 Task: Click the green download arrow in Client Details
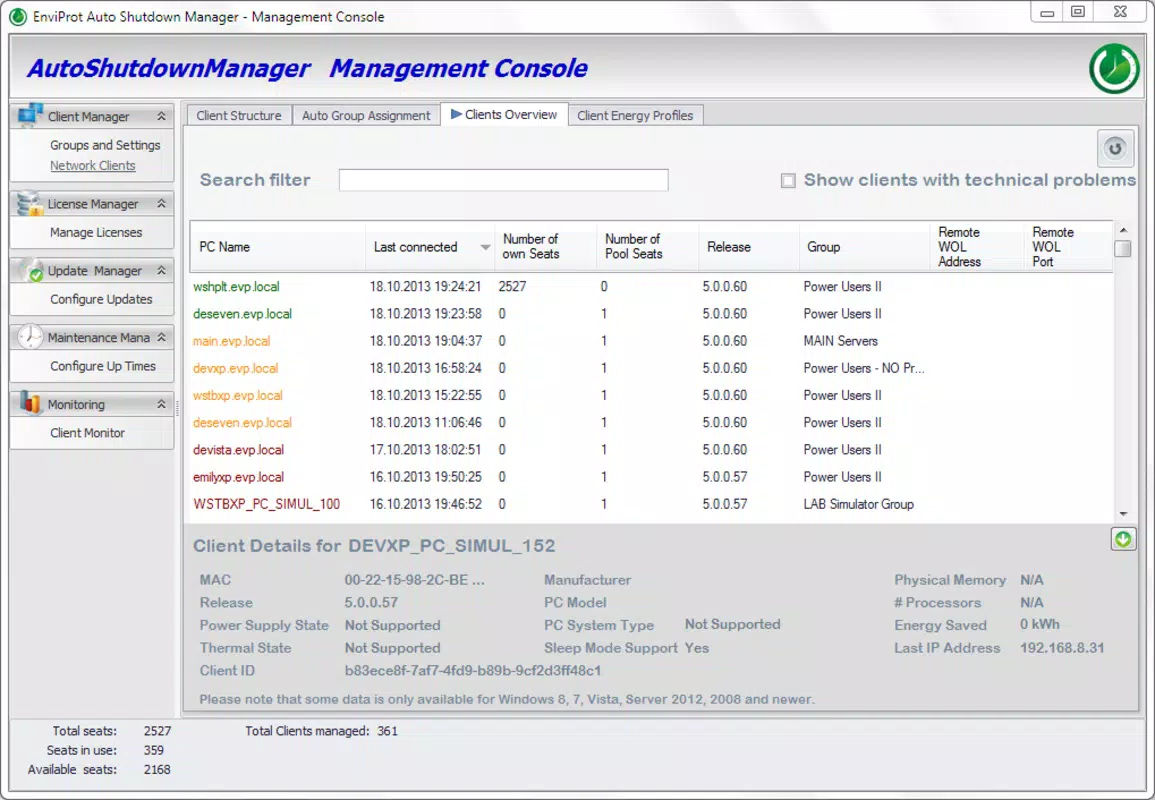(x=1123, y=539)
